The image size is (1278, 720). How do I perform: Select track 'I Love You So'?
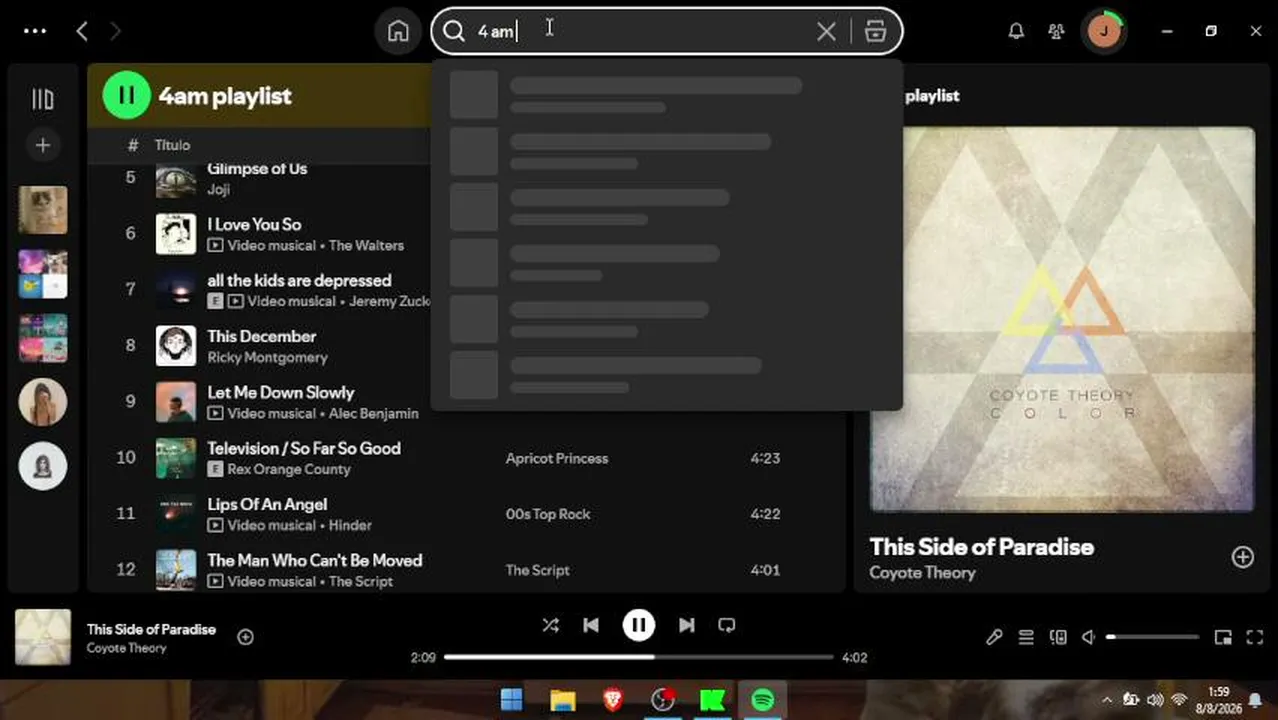(x=254, y=225)
